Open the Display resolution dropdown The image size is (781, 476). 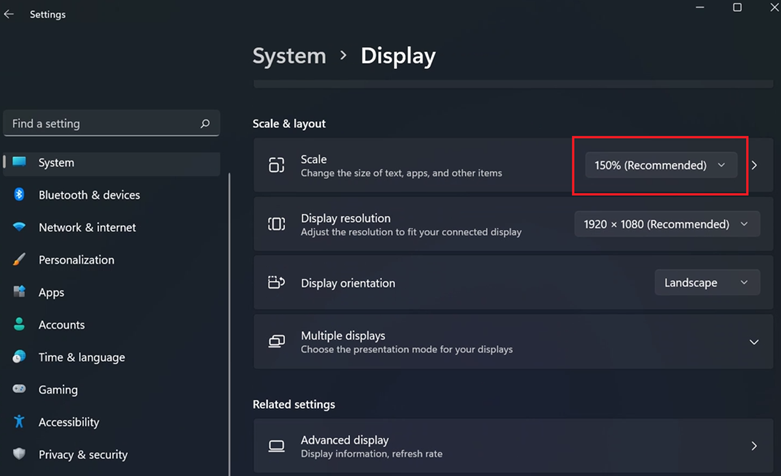click(x=665, y=224)
